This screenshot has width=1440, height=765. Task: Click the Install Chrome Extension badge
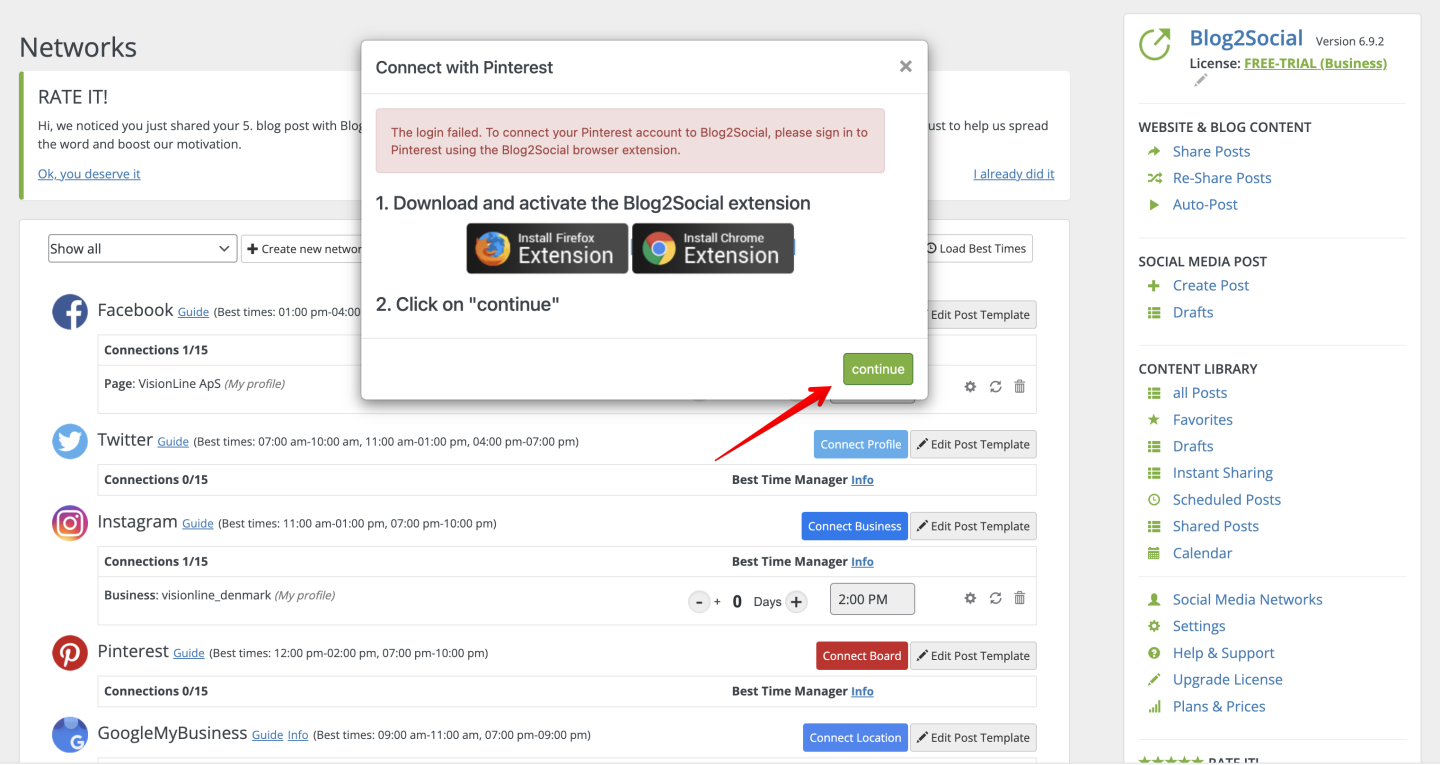point(713,248)
